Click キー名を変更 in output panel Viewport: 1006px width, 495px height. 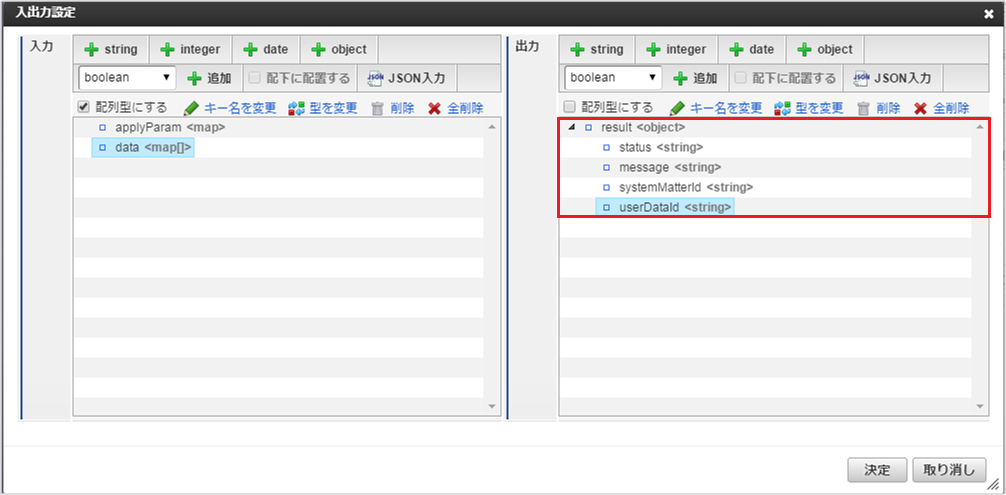(715, 108)
